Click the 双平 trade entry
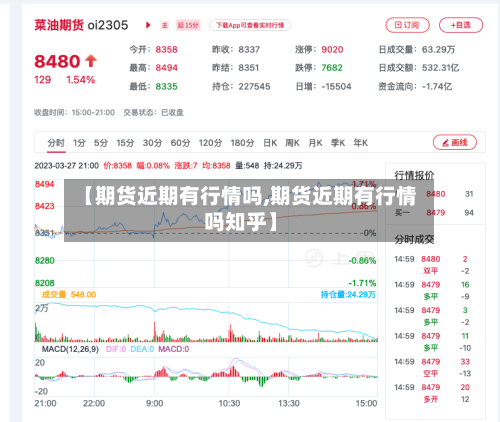The width and height of the screenshot is (500, 422). click(x=430, y=271)
